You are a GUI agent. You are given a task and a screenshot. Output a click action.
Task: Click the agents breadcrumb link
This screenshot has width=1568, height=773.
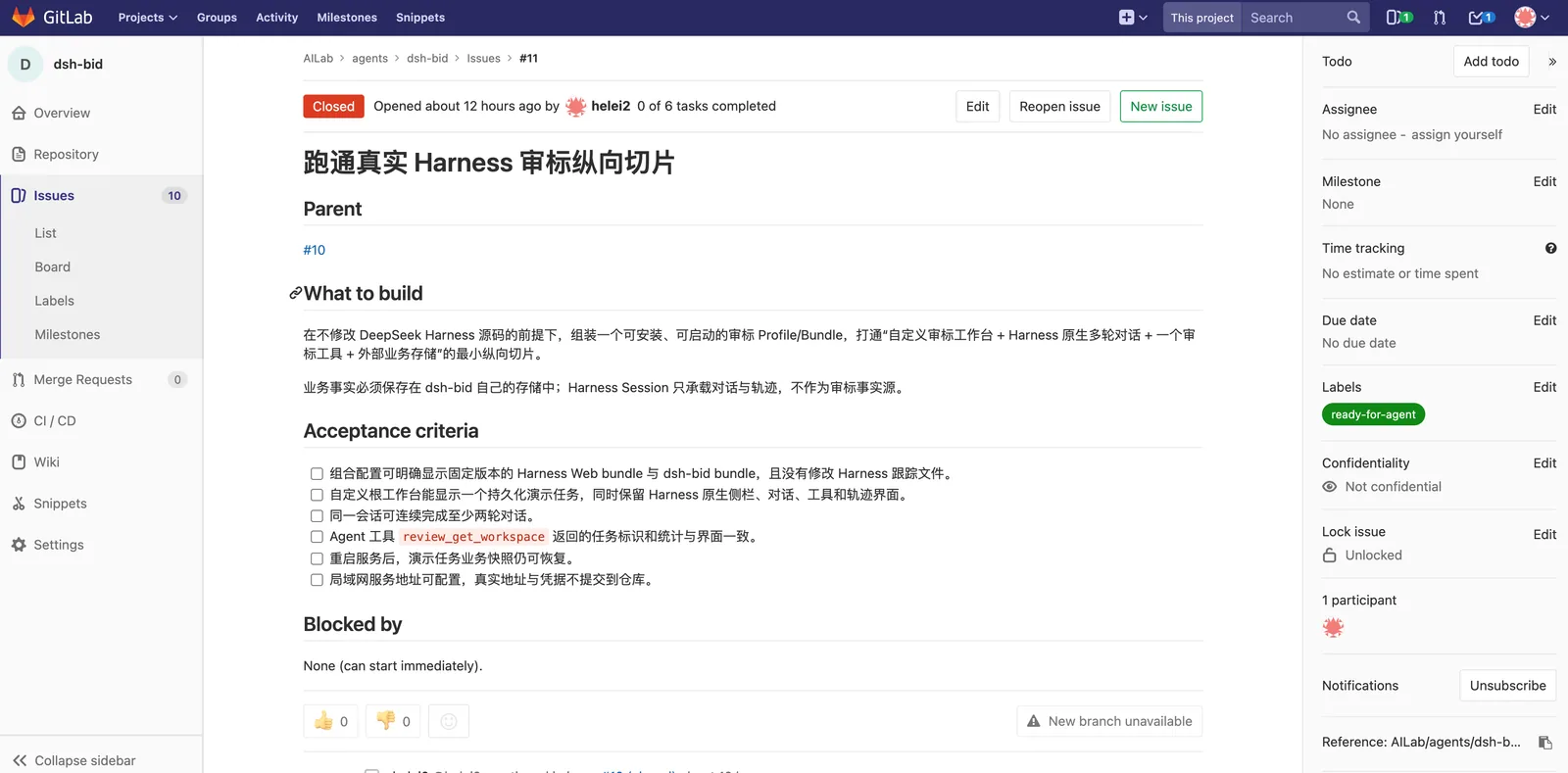(x=370, y=59)
